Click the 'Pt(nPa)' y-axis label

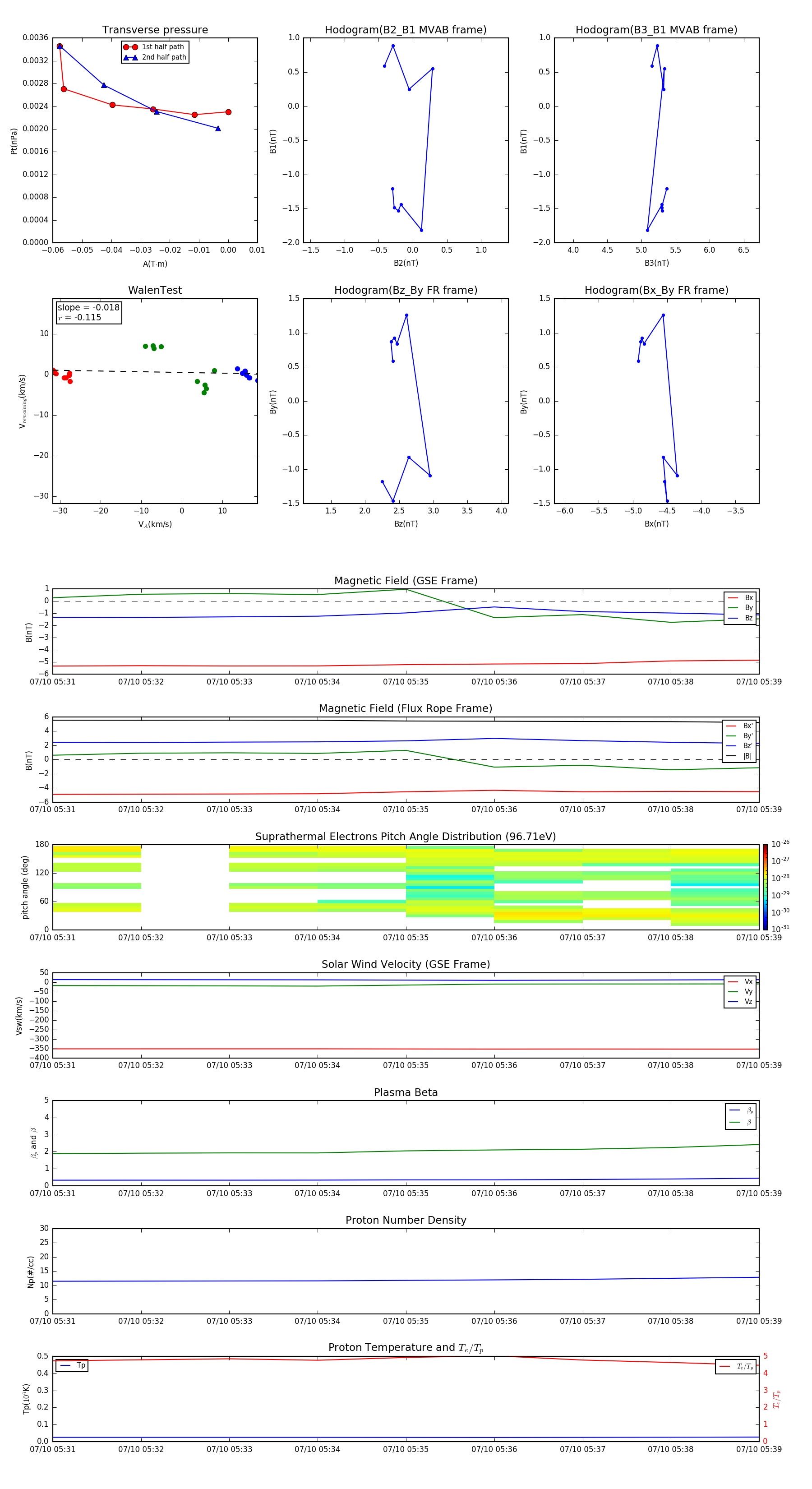point(14,140)
